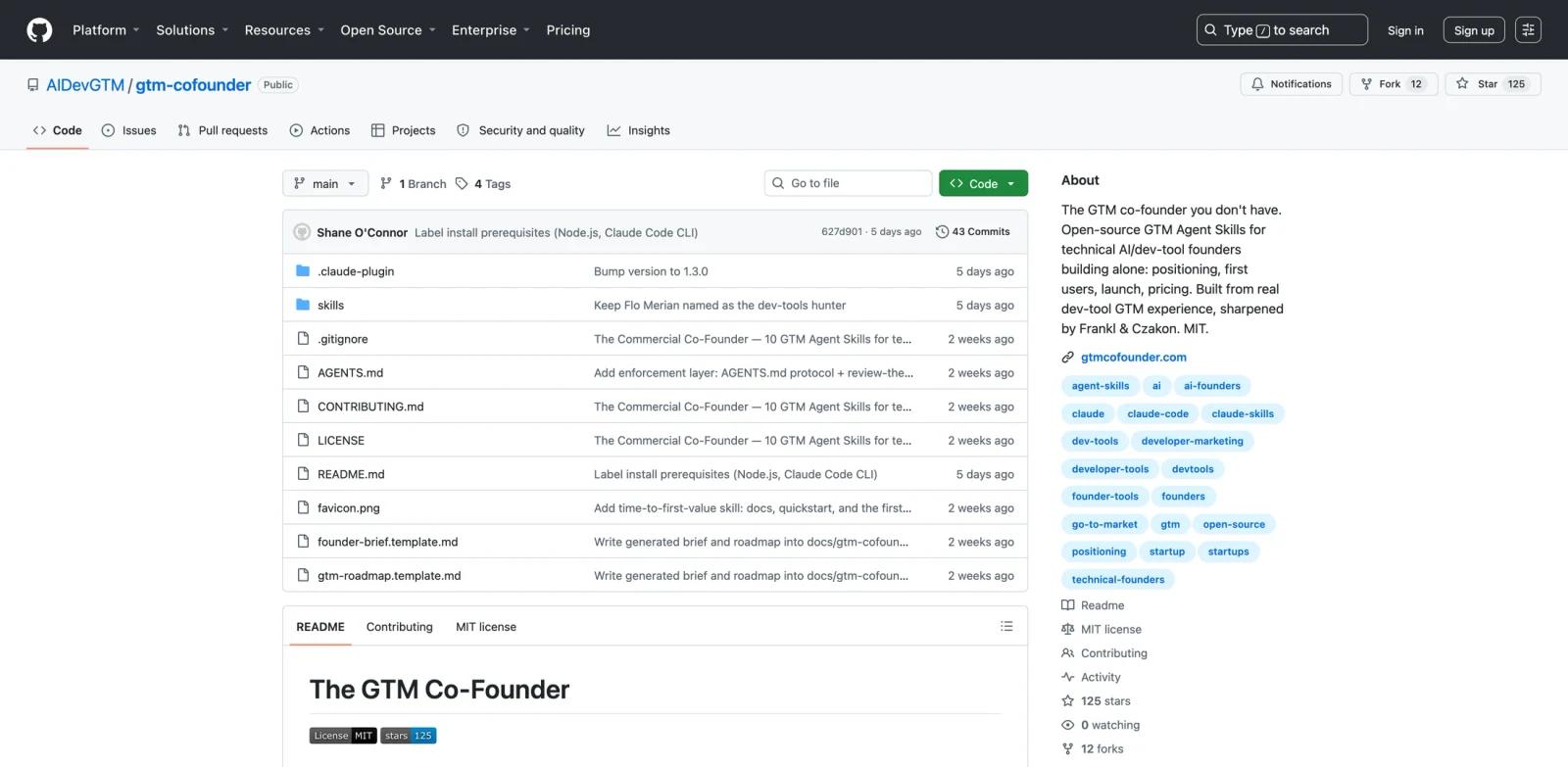The height and width of the screenshot is (767, 1568).
Task: Click the branch icon next to 1 Branch
Action: [386, 183]
